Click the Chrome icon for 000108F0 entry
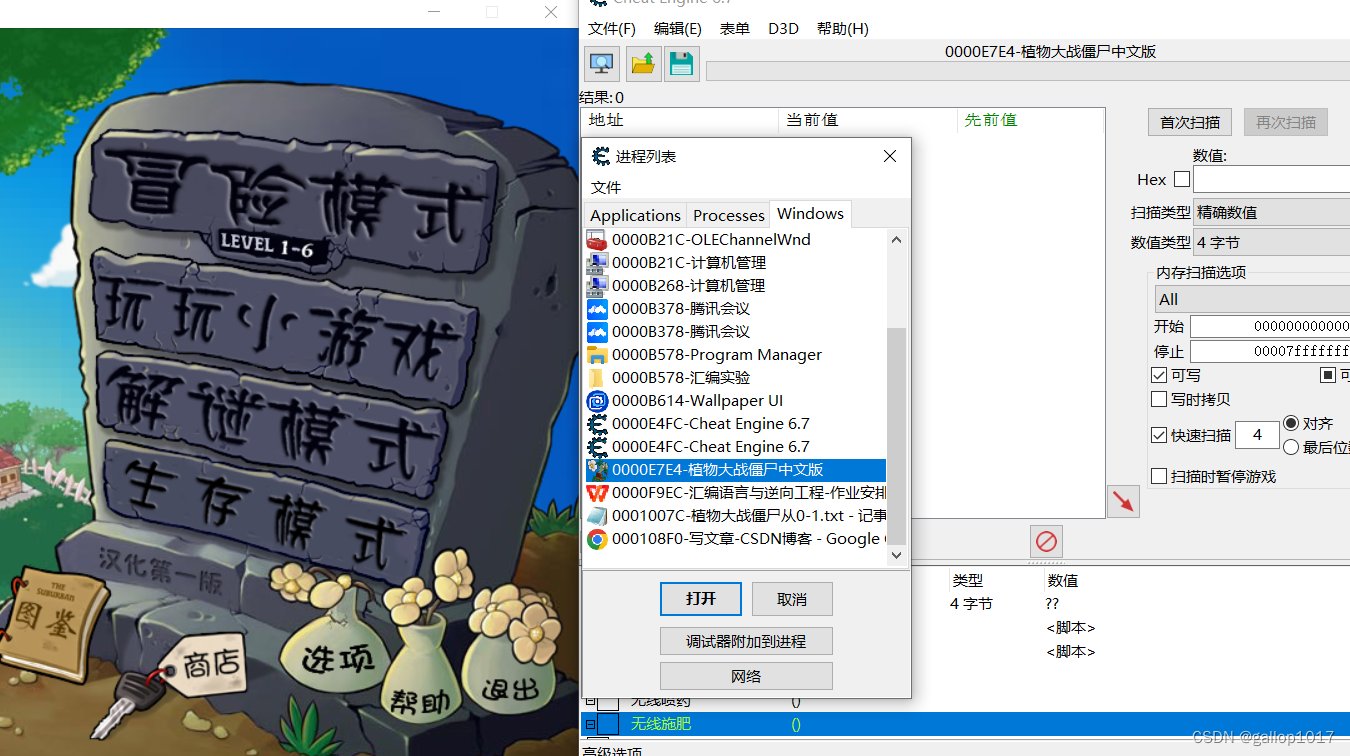Viewport: 1350px width, 756px height. pyautogui.click(x=597, y=539)
